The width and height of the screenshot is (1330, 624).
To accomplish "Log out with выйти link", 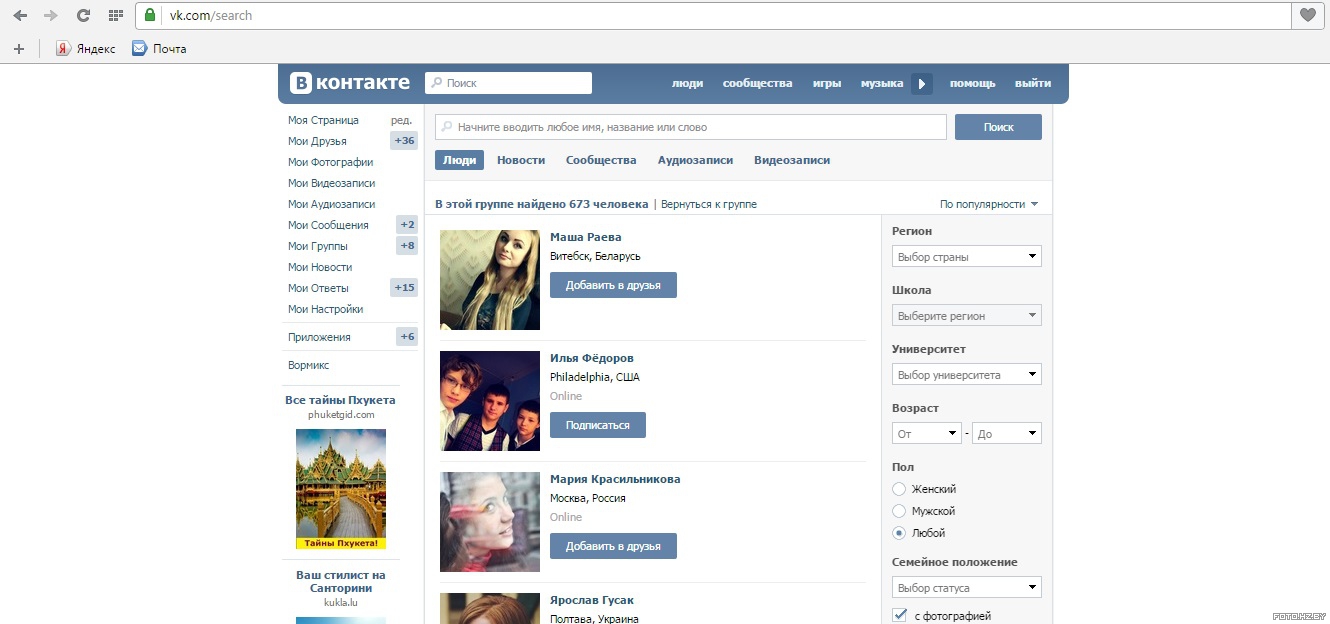I will point(1033,84).
